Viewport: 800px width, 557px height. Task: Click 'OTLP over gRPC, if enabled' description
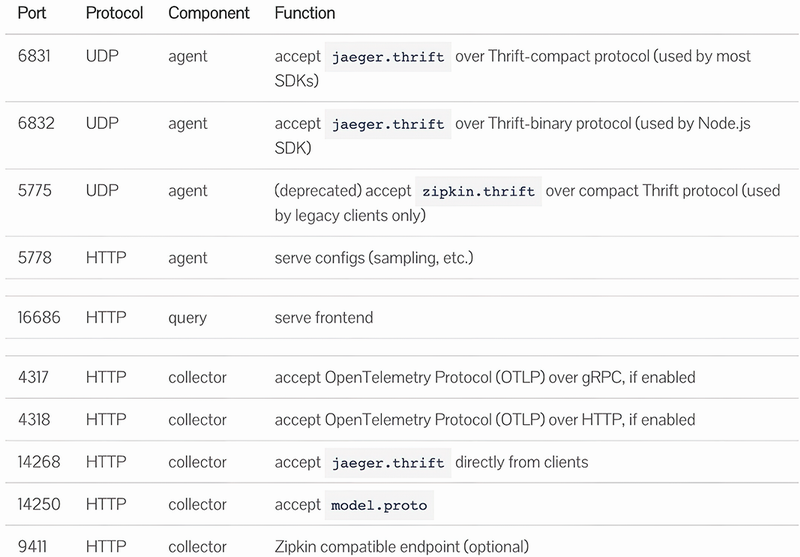tap(485, 377)
